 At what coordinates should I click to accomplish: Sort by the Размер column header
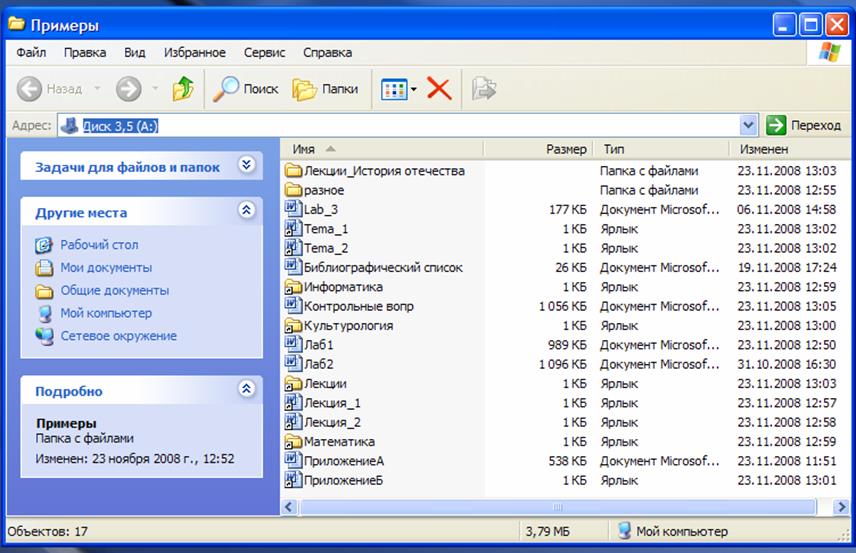[x=566, y=149]
